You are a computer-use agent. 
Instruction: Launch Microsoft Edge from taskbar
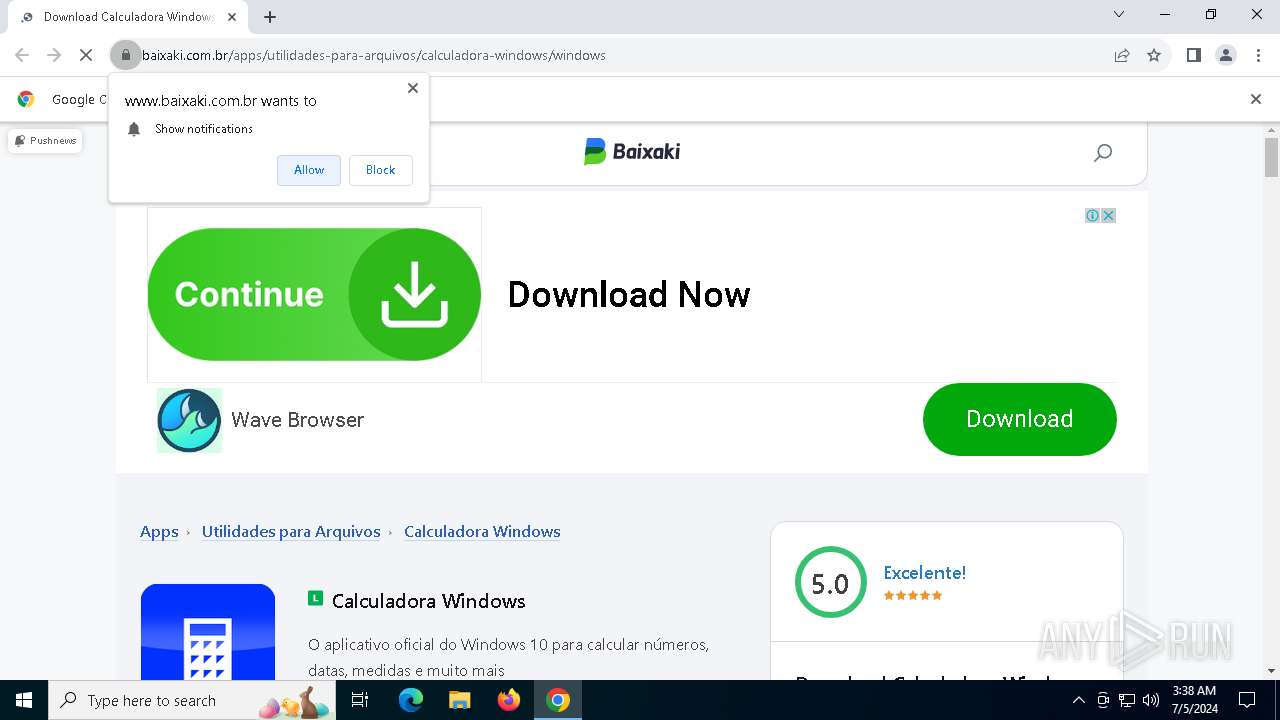[x=411, y=700]
